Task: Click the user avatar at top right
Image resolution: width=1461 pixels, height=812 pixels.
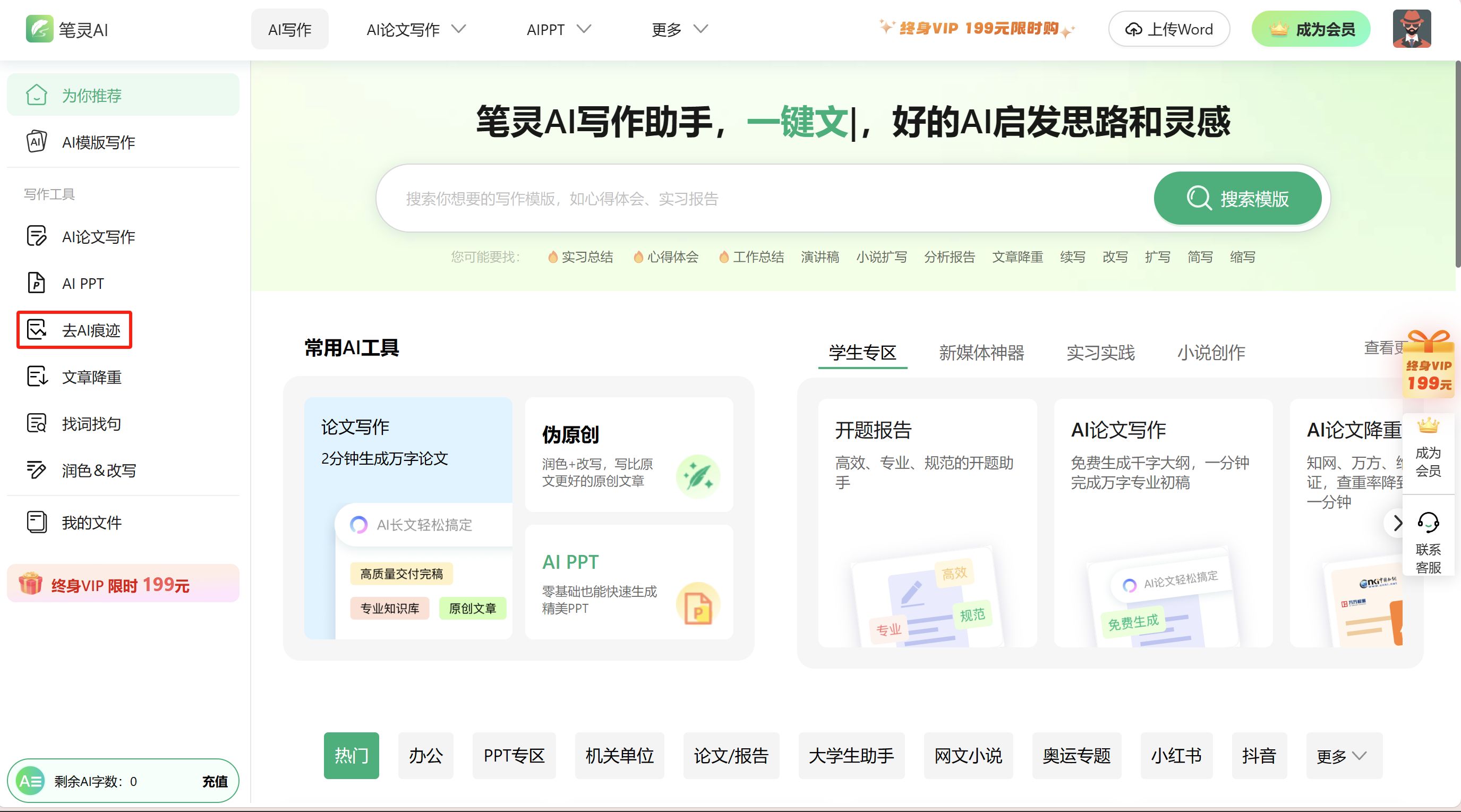Action: pos(1411,29)
